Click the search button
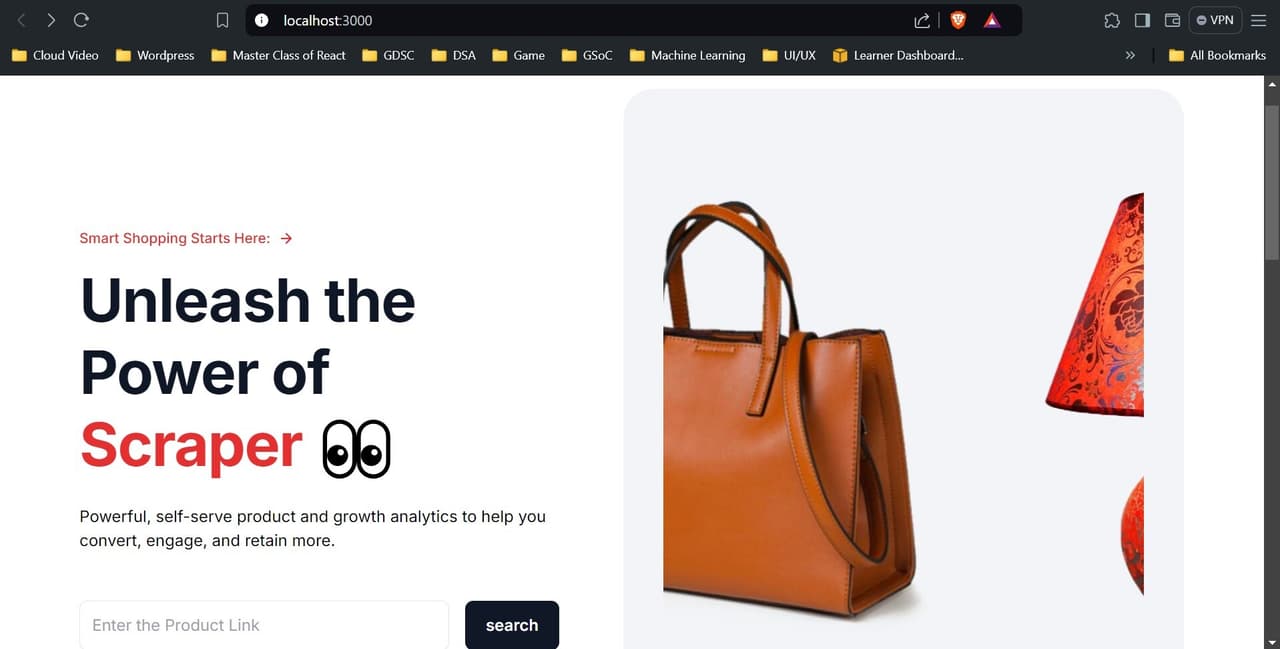This screenshot has width=1280, height=649. (512, 625)
